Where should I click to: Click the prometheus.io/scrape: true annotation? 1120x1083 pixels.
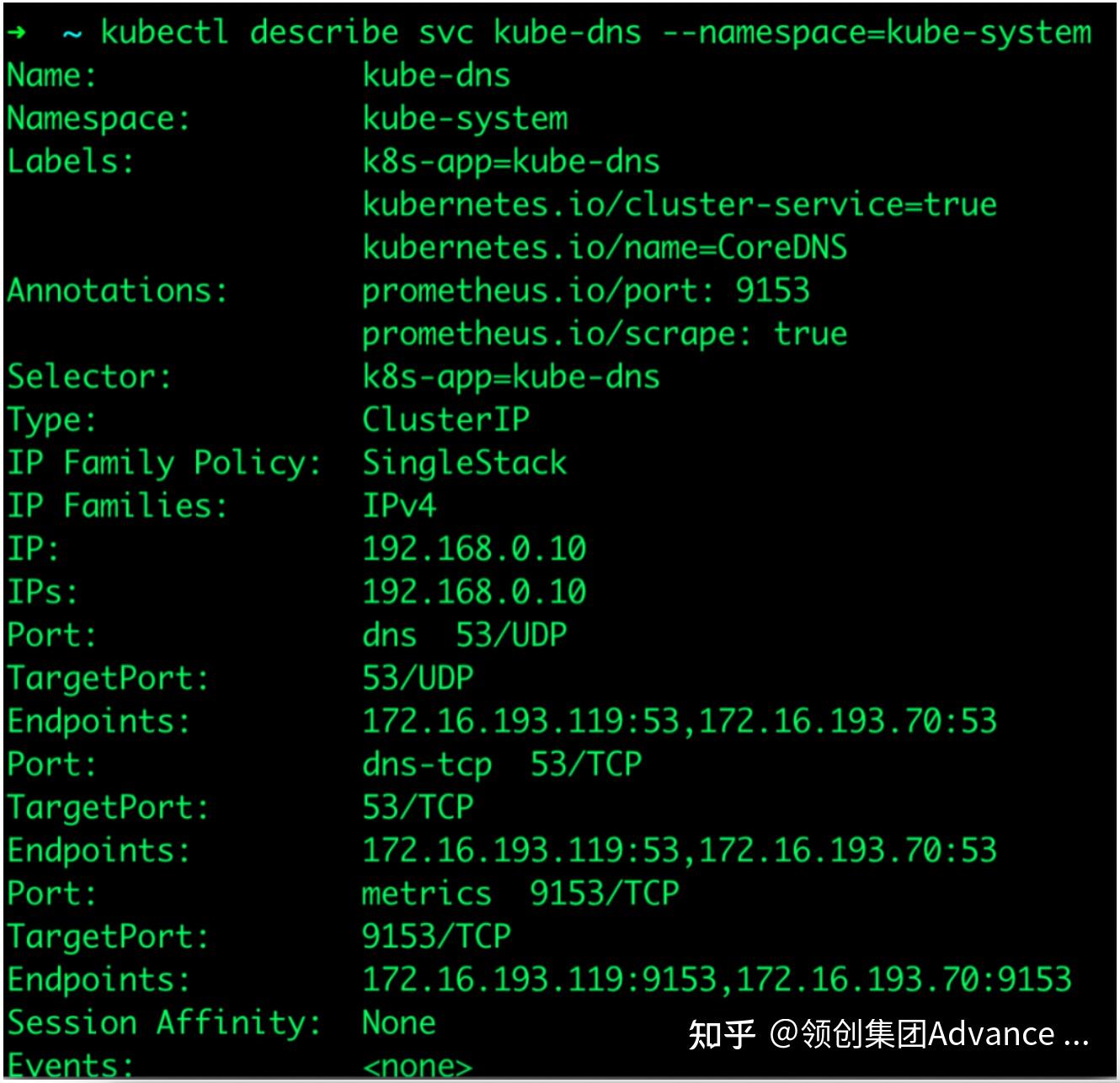point(605,334)
